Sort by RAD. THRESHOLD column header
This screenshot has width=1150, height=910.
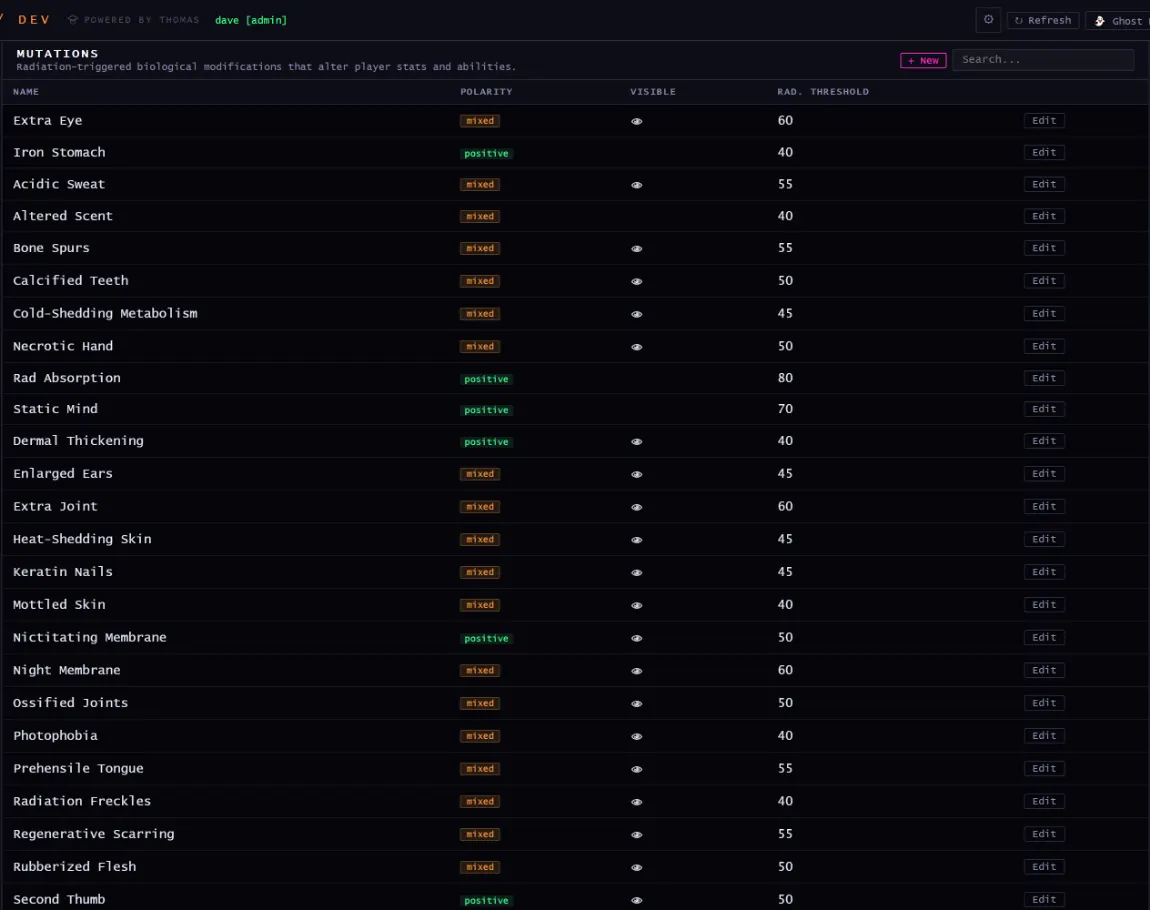(823, 92)
